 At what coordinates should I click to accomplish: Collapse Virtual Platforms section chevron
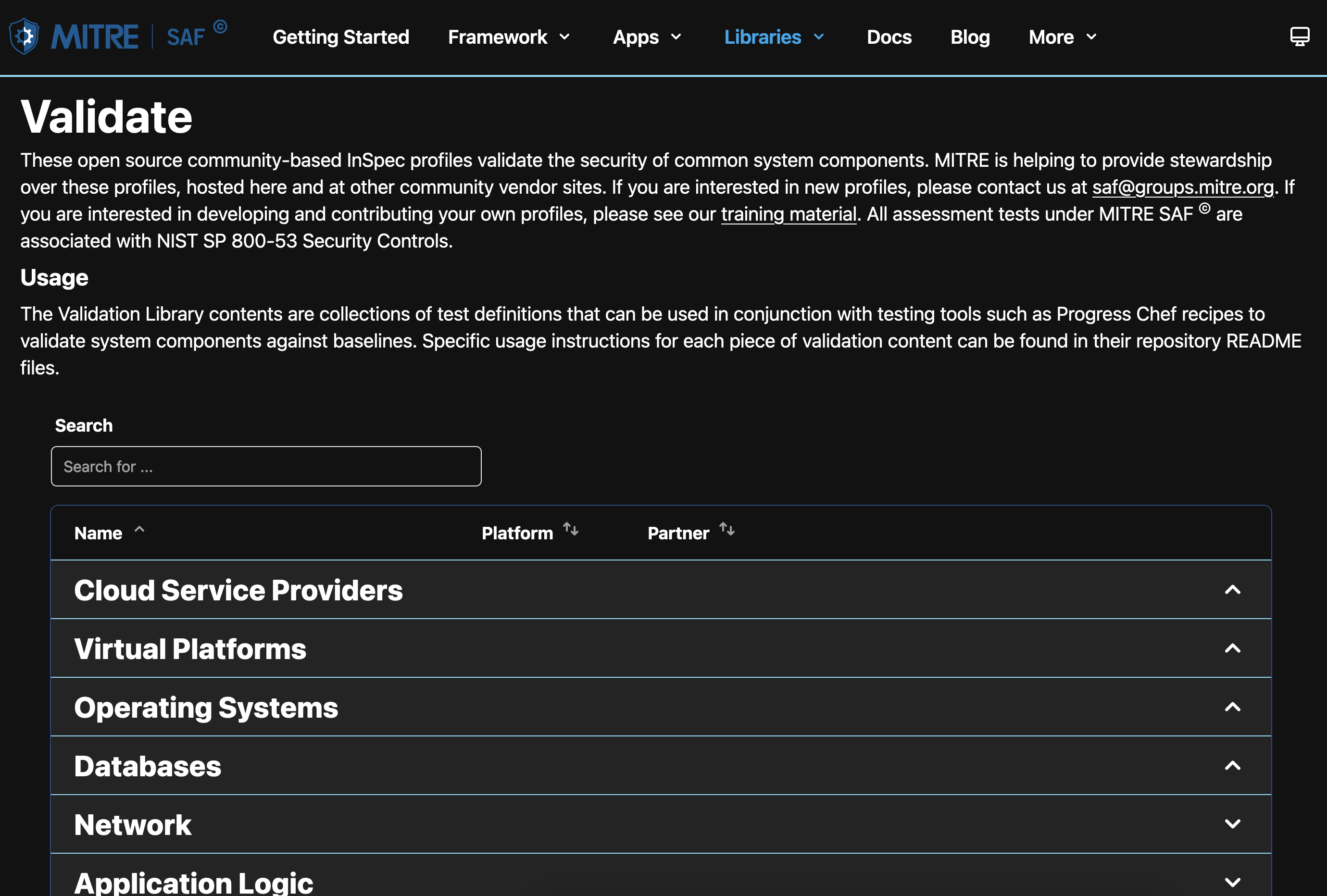pyautogui.click(x=1232, y=649)
